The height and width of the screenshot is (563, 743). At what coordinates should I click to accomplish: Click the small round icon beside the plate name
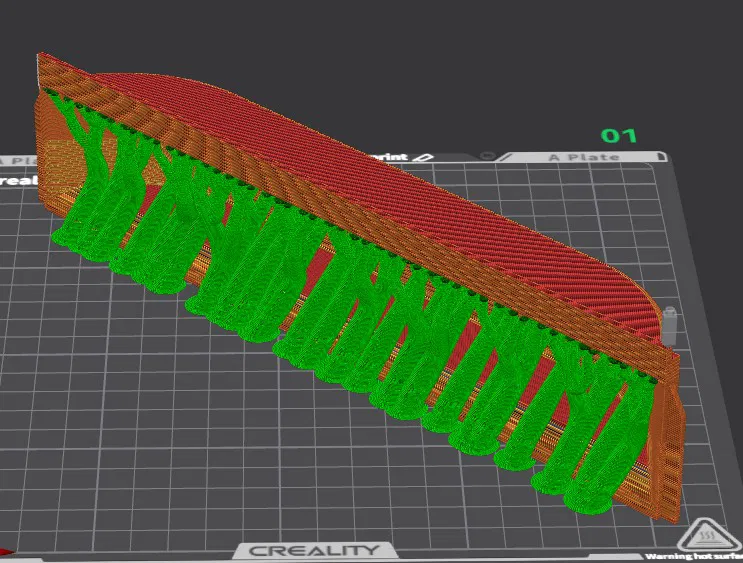click(488, 155)
